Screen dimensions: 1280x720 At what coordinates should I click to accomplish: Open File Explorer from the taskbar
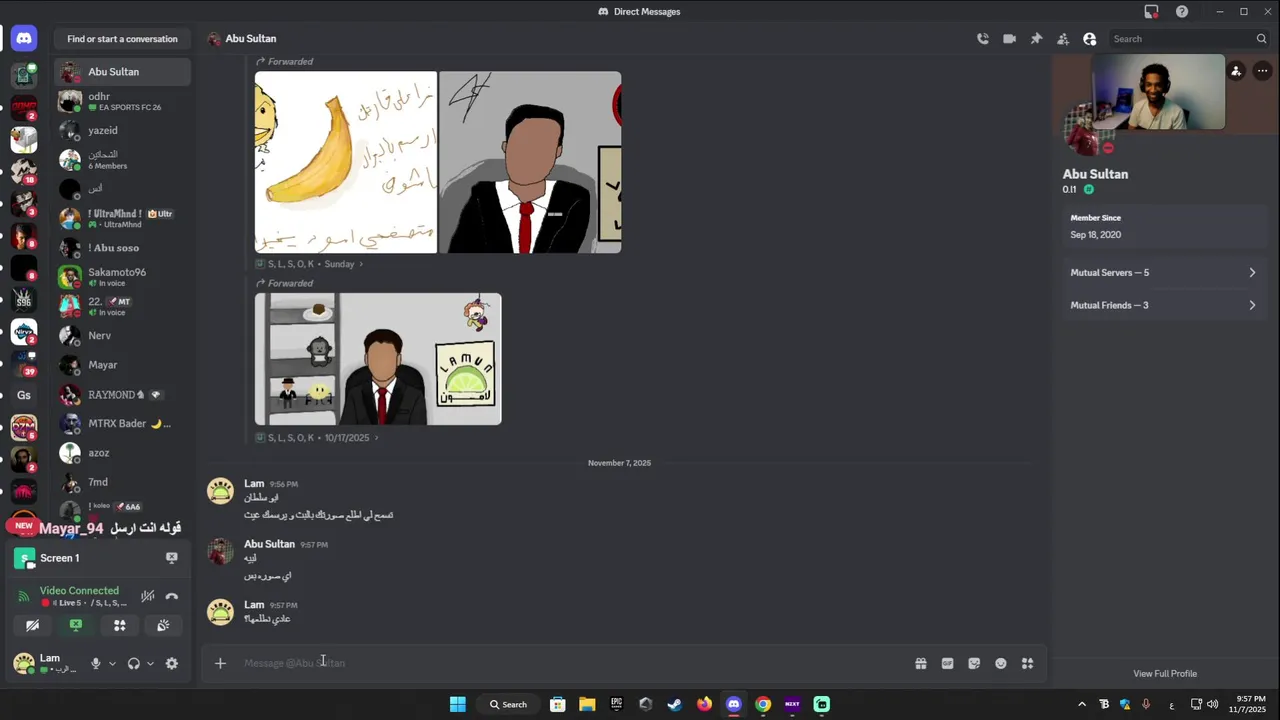tap(587, 704)
